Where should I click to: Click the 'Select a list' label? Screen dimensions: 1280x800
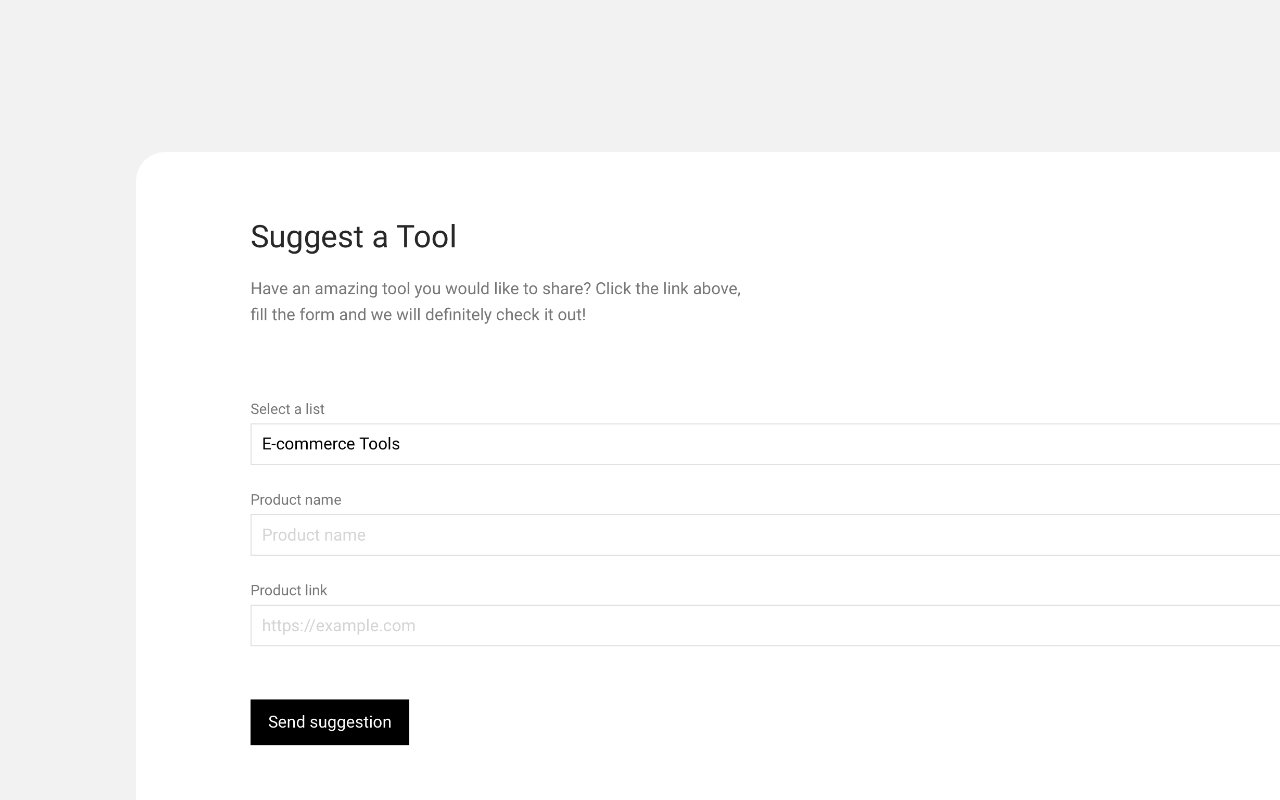click(287, 409)
